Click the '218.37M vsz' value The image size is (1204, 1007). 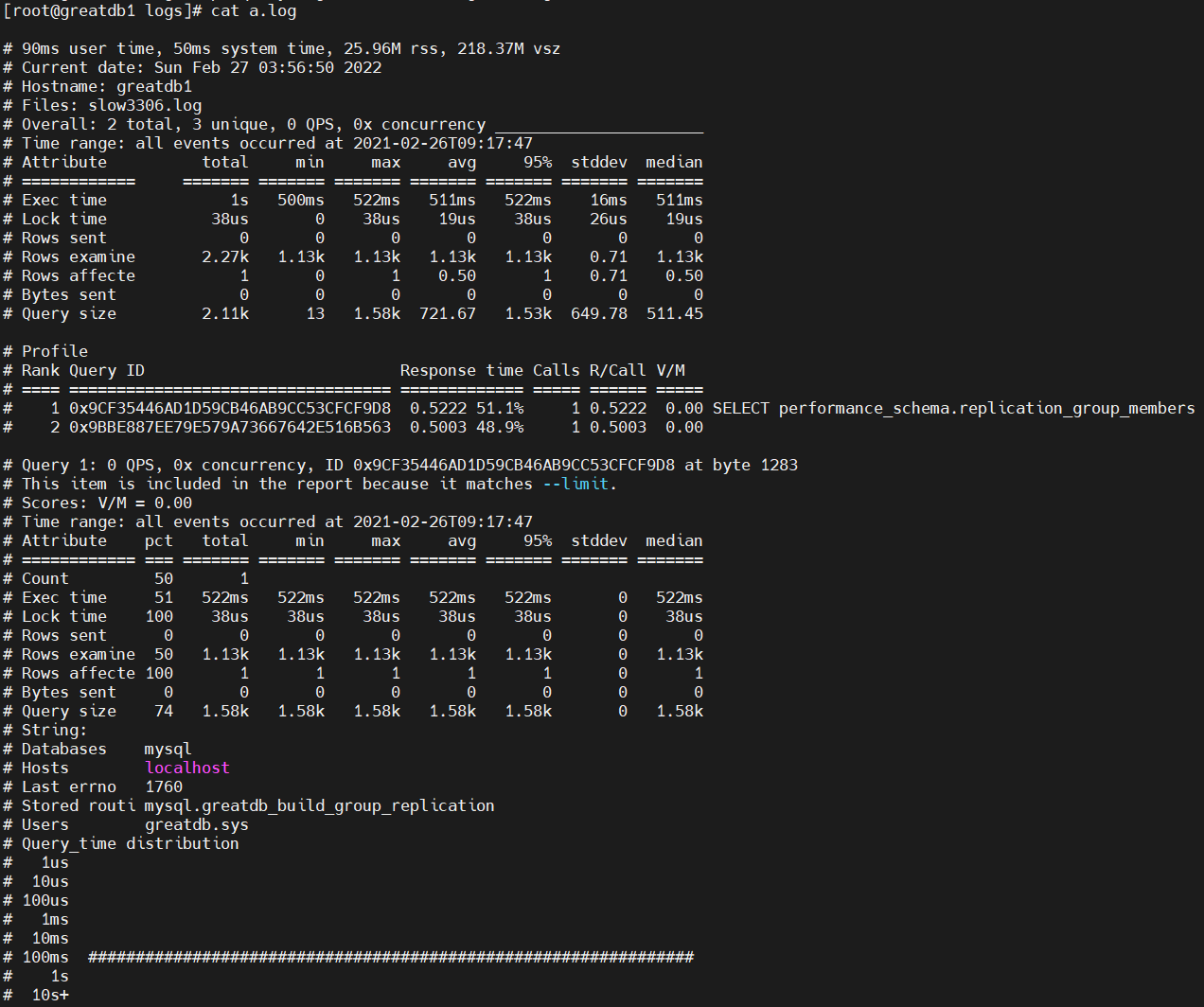[509, 48]
